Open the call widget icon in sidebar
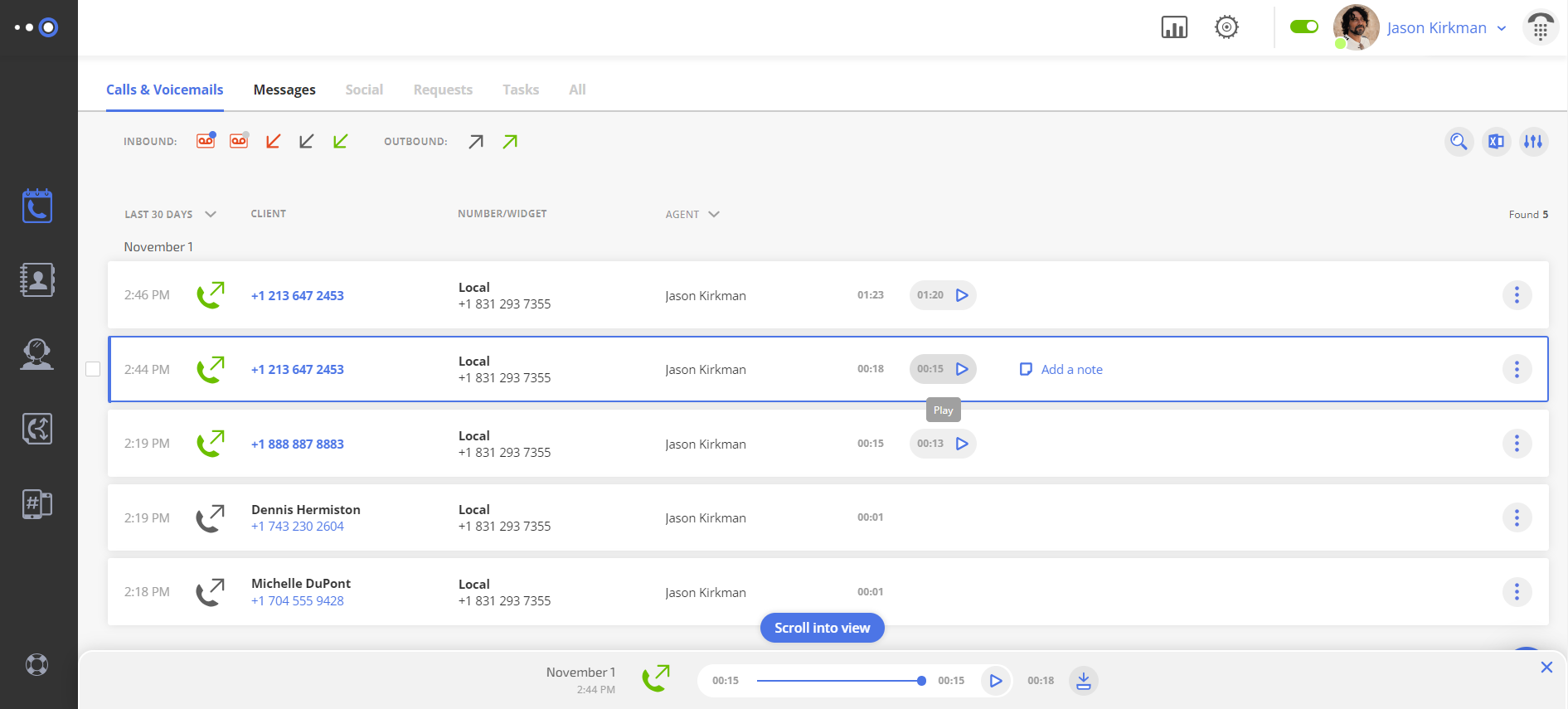This screenshot has width=1568, height=709. [37, 429]
